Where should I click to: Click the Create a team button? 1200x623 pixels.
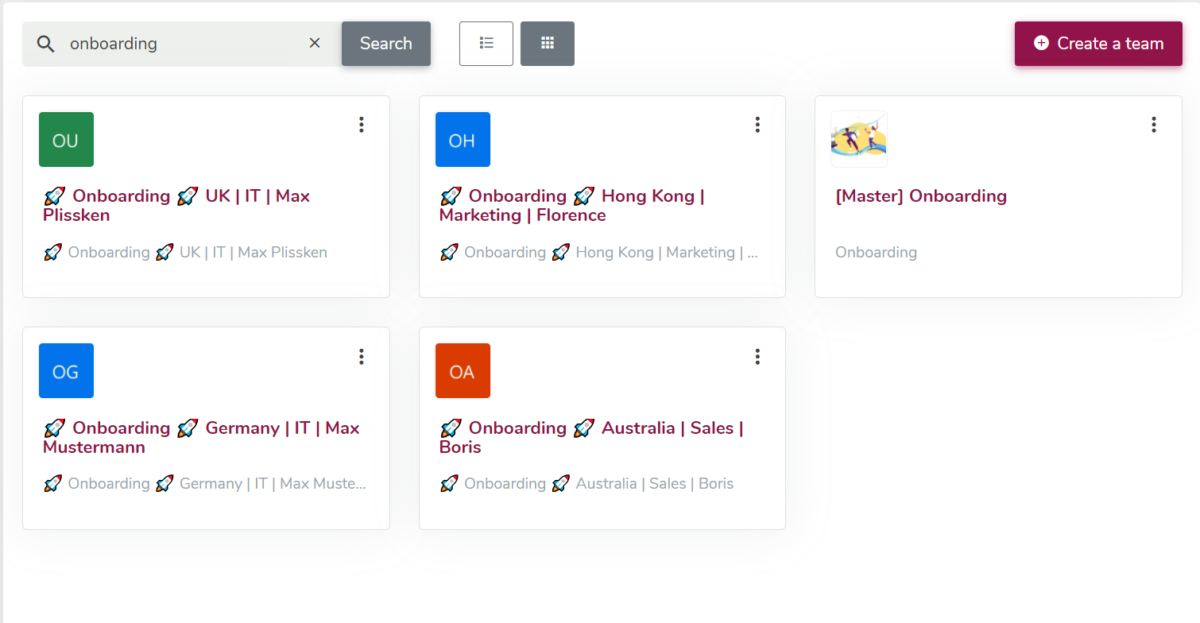click(x=1098, y=43)
